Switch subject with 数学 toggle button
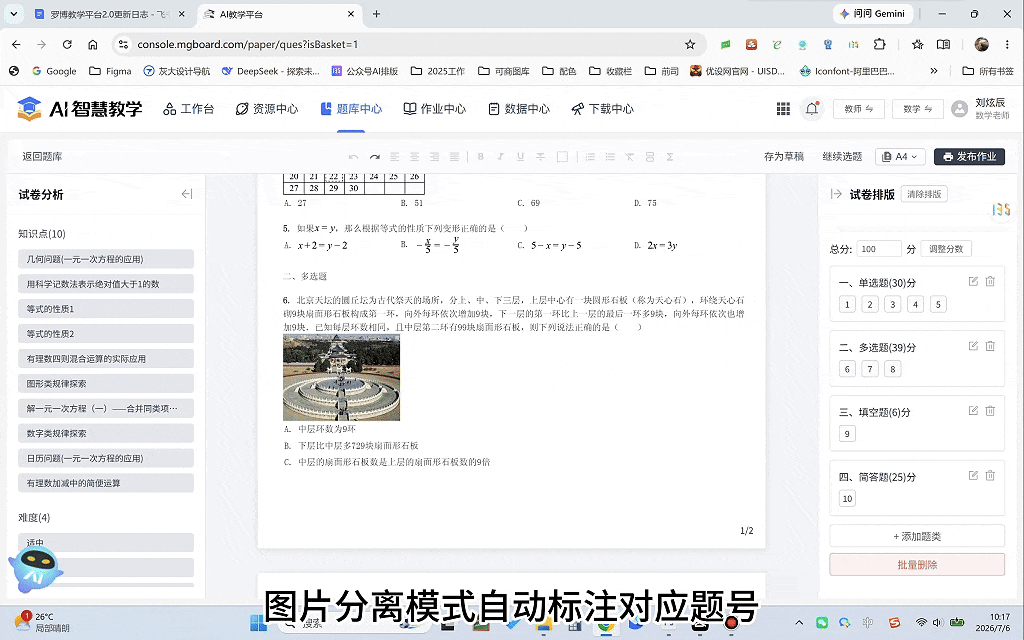The image size is (1024, 640). pyautogui.click(x=918, y=109)
